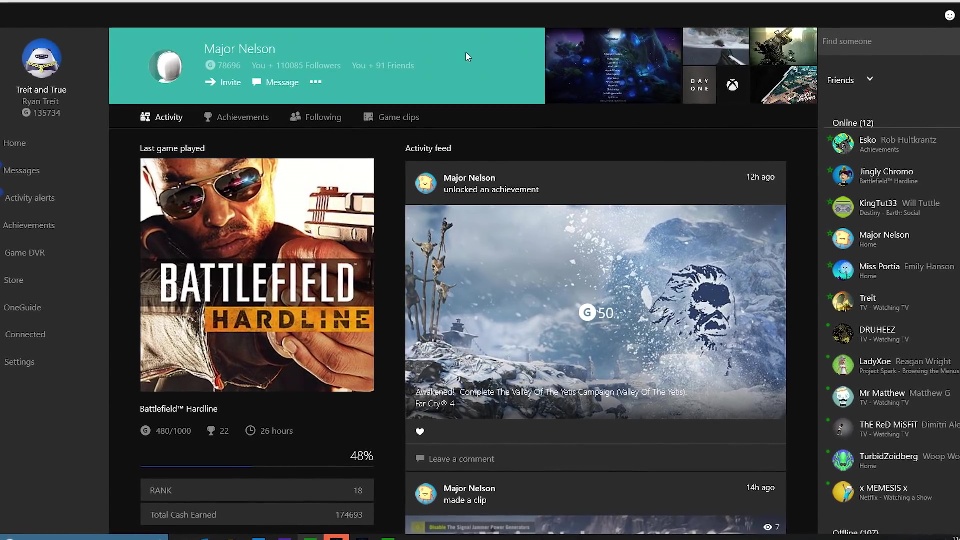
Task: Click the Total Cash Earned row
Action: point(257,514)
